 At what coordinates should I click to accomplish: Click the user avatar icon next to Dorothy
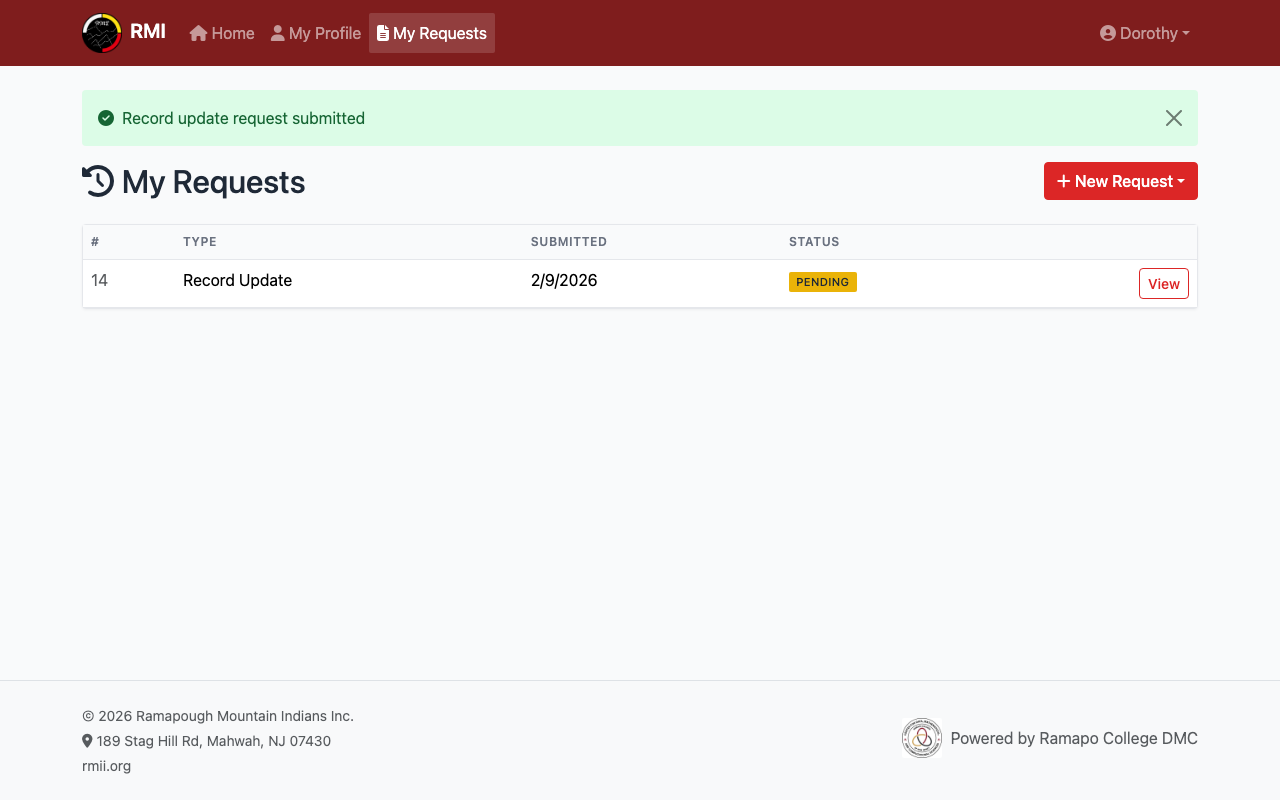click(1106, 33)
